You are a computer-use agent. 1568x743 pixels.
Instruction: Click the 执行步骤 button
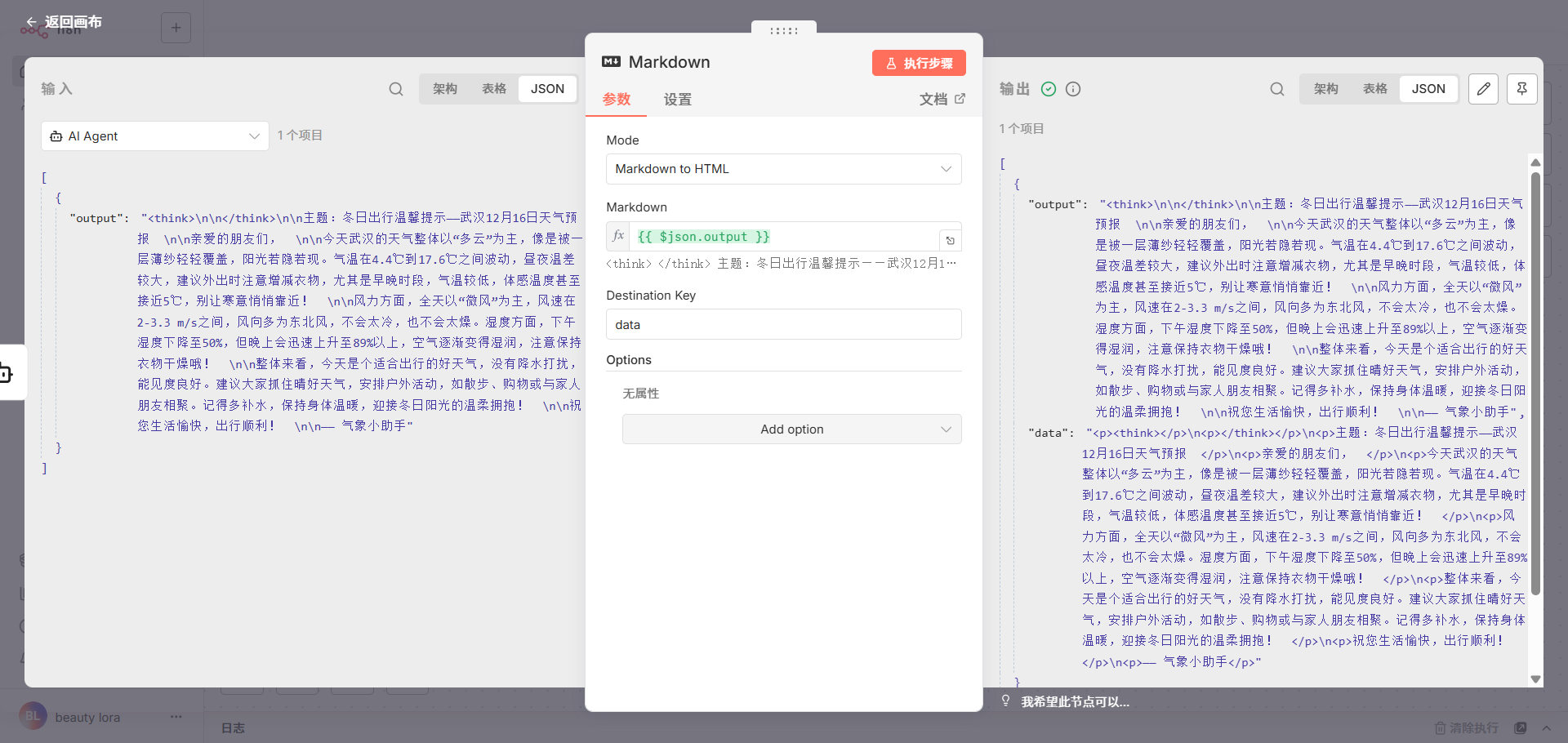pos(919,63)
